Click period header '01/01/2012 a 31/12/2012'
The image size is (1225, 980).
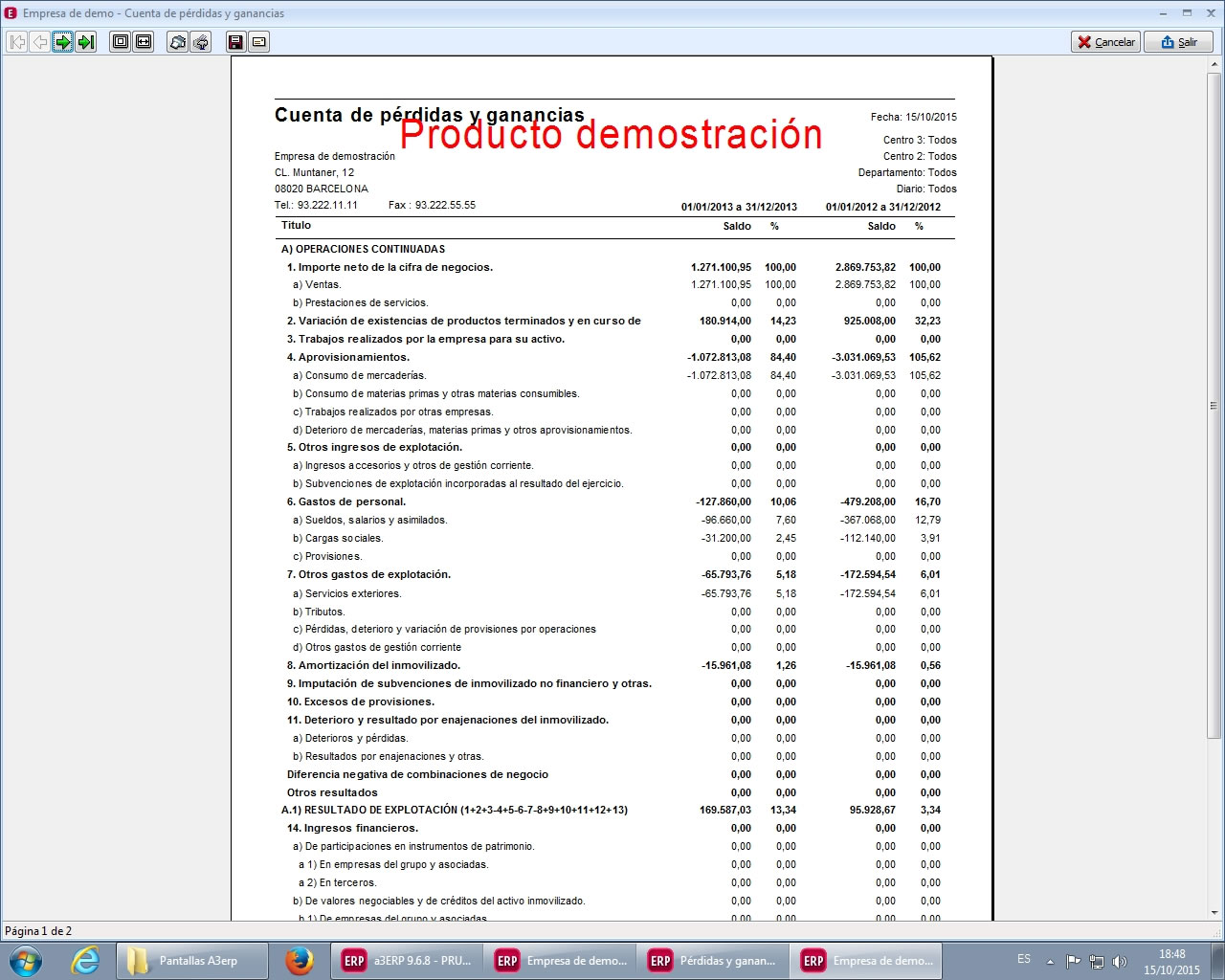pos(883,207)
